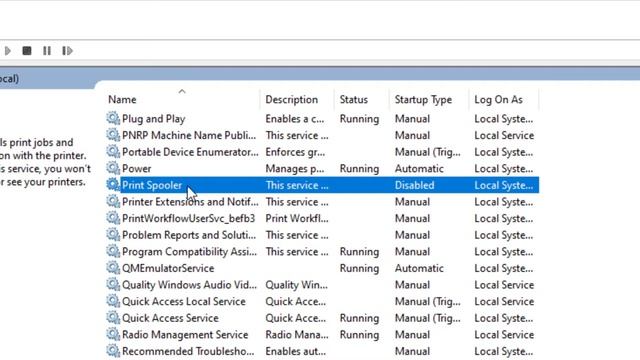640x360 pixels.
Task: Click the Radio Management Service gear icon
Action: click(113, 334)
